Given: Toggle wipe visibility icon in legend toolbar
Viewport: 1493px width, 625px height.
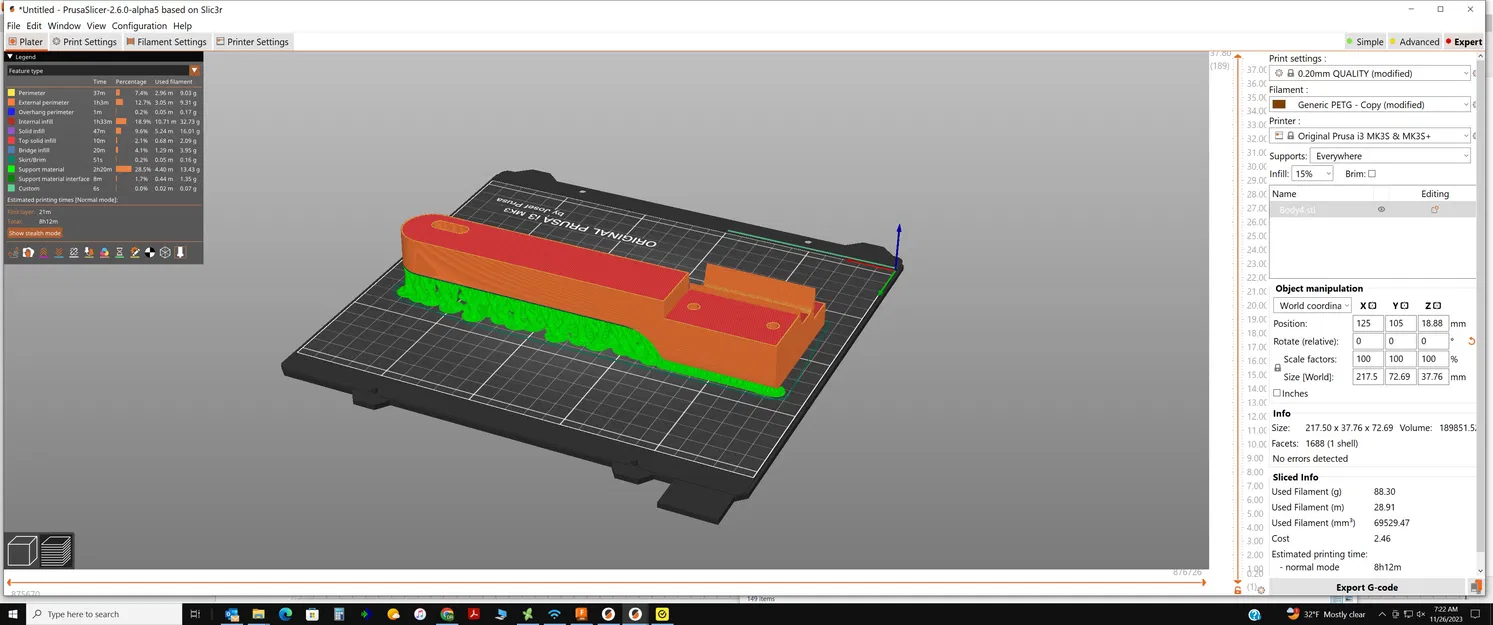Looking at the screenshot, I should coord(28,253).
